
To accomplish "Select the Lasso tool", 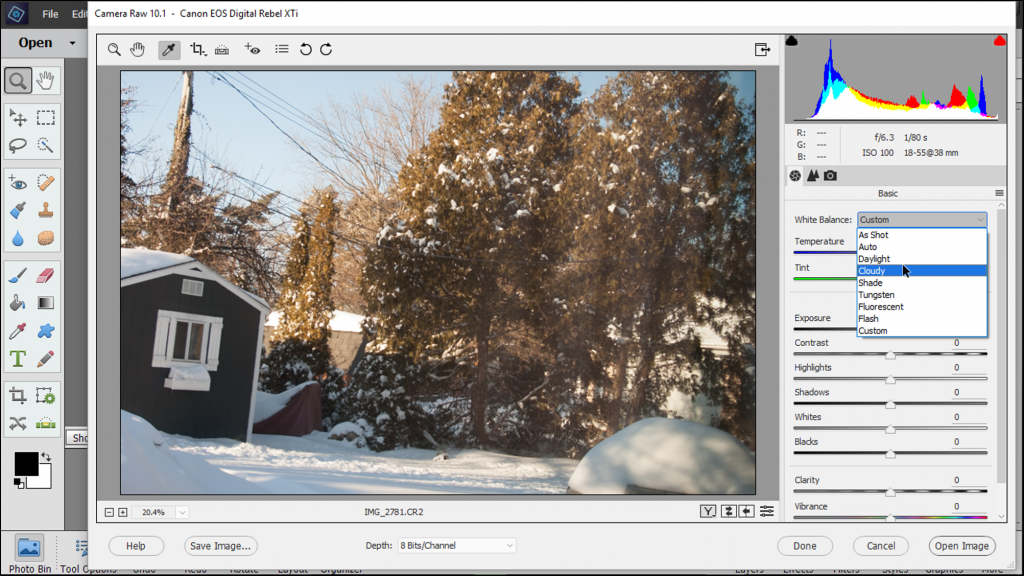I will point(18,145).
